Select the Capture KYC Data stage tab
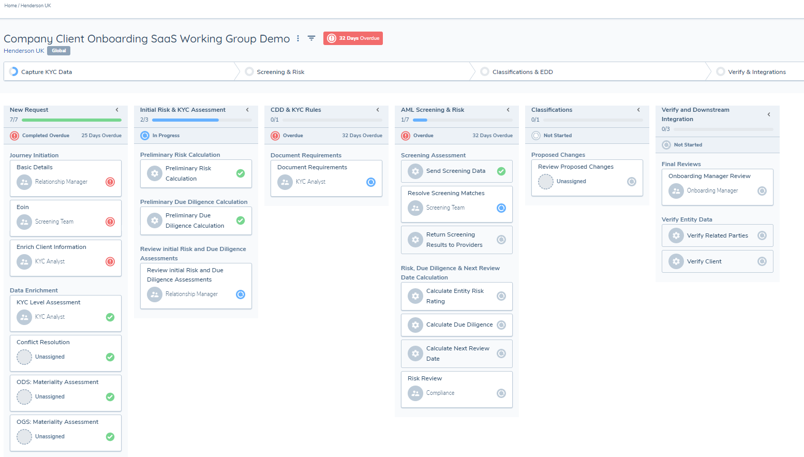The image size is (804, 457). [119, 72]
